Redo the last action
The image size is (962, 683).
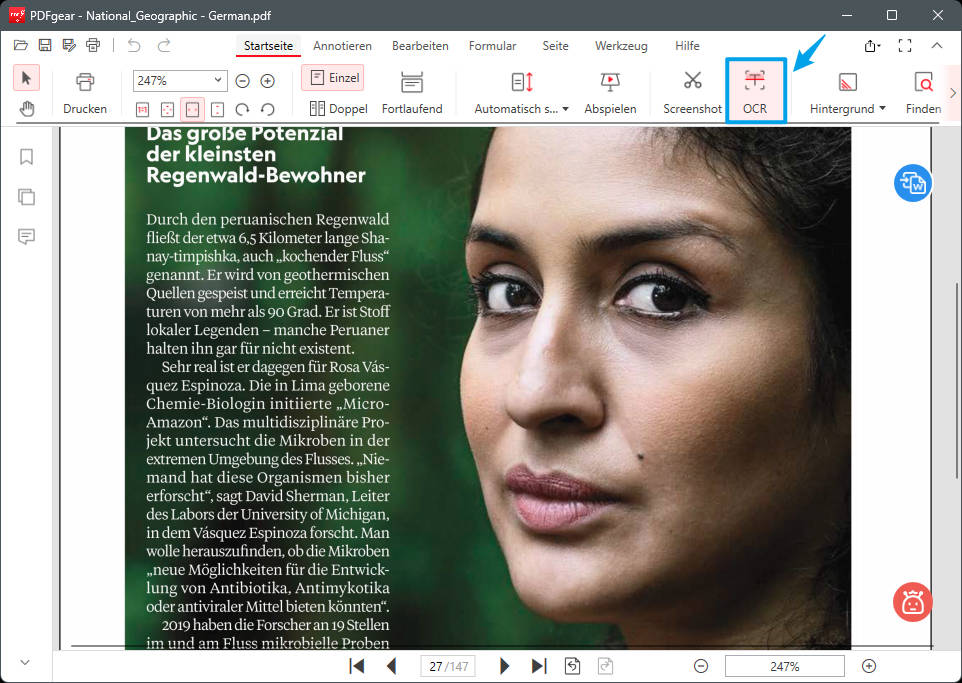(x=164, y=45)
